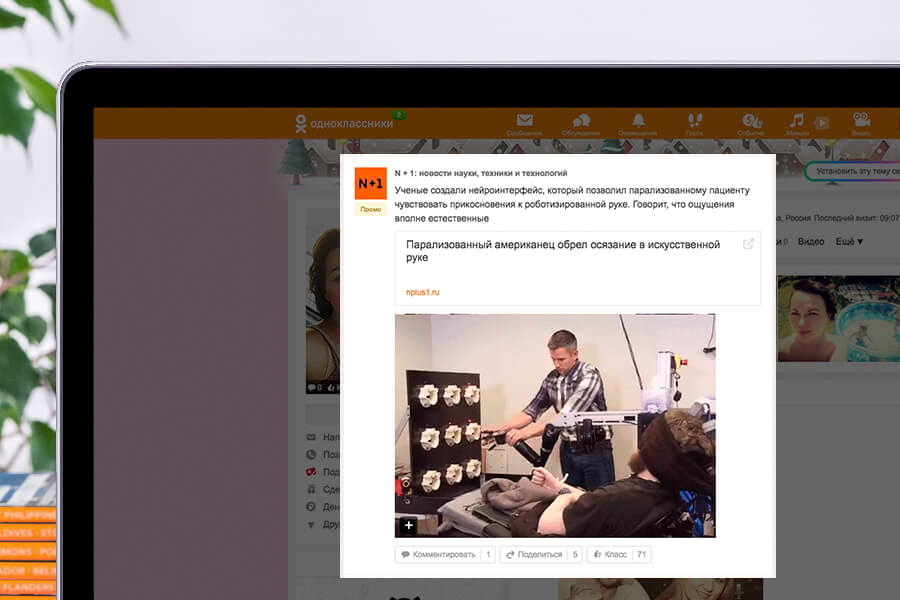The height and width of the screenshot is (600, 900).
Task: Click the plus icon on the photo
Action: (408, 525)
